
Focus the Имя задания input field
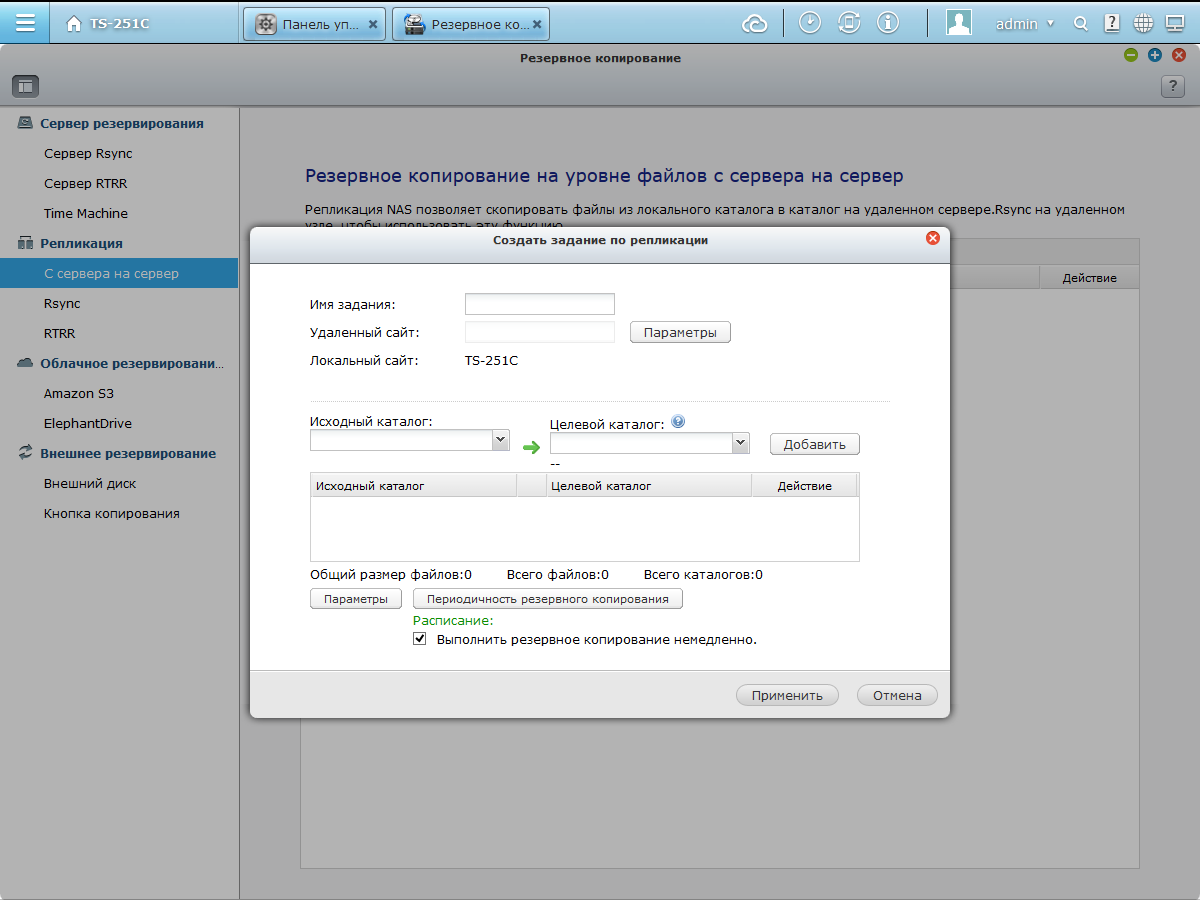click(540, 304)
